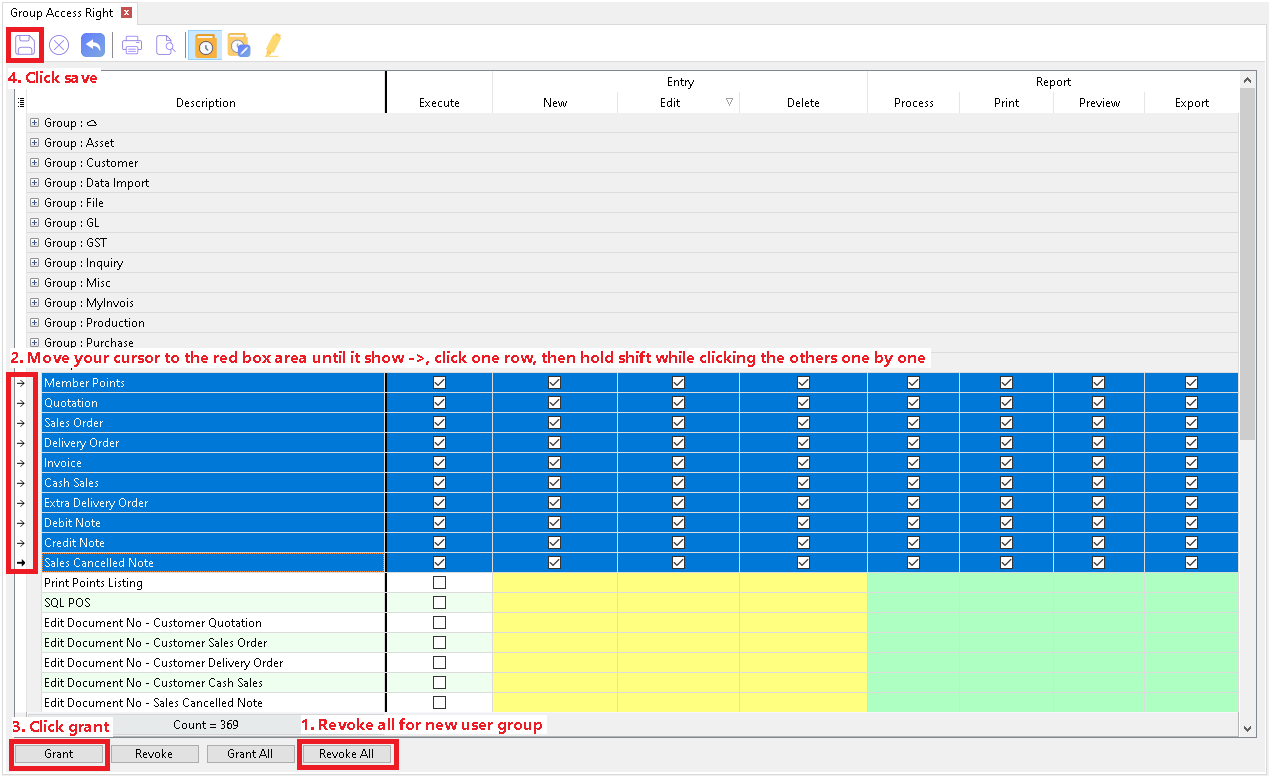
Task: Click the circled X cancel icon
Action: point(59,45)
